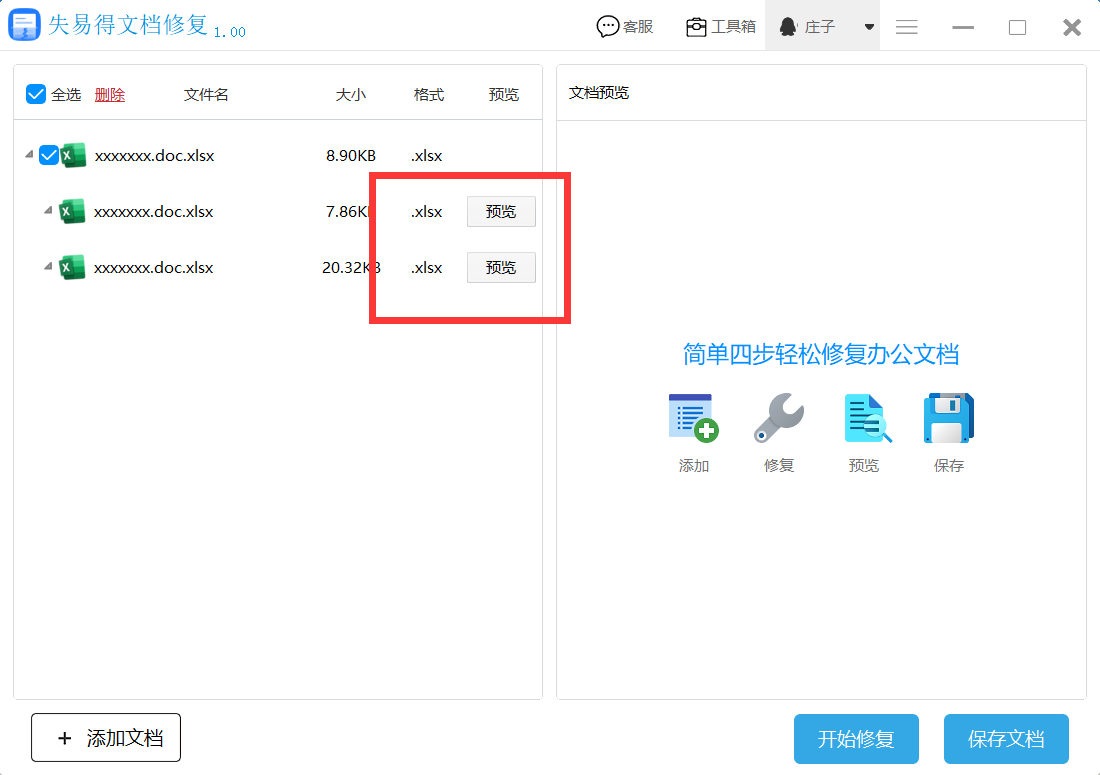Collapse the 8.90KB file tree row
The image size is (1100, 775).
point(29,154)
